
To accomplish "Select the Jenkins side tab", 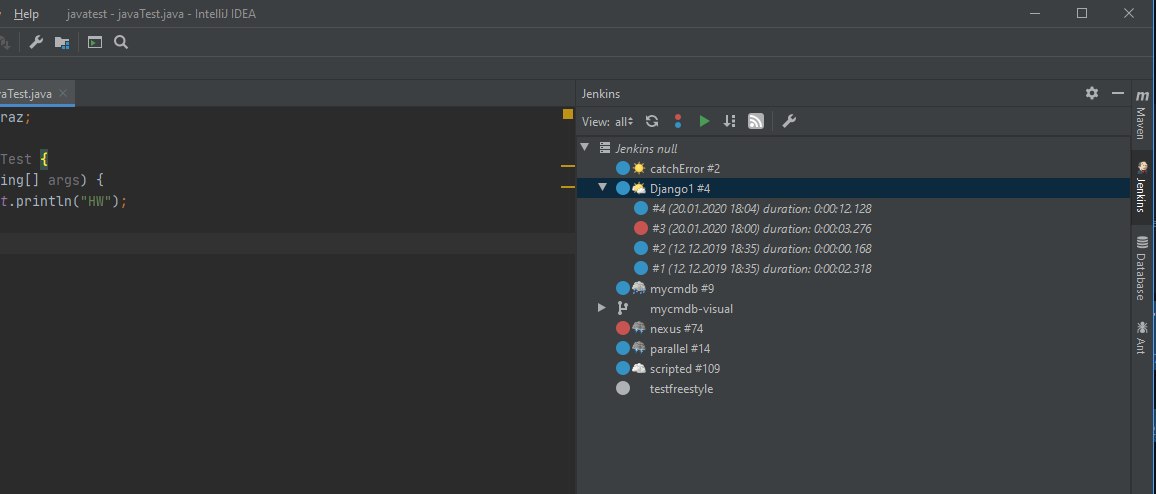I will [x=1141, y=188].
